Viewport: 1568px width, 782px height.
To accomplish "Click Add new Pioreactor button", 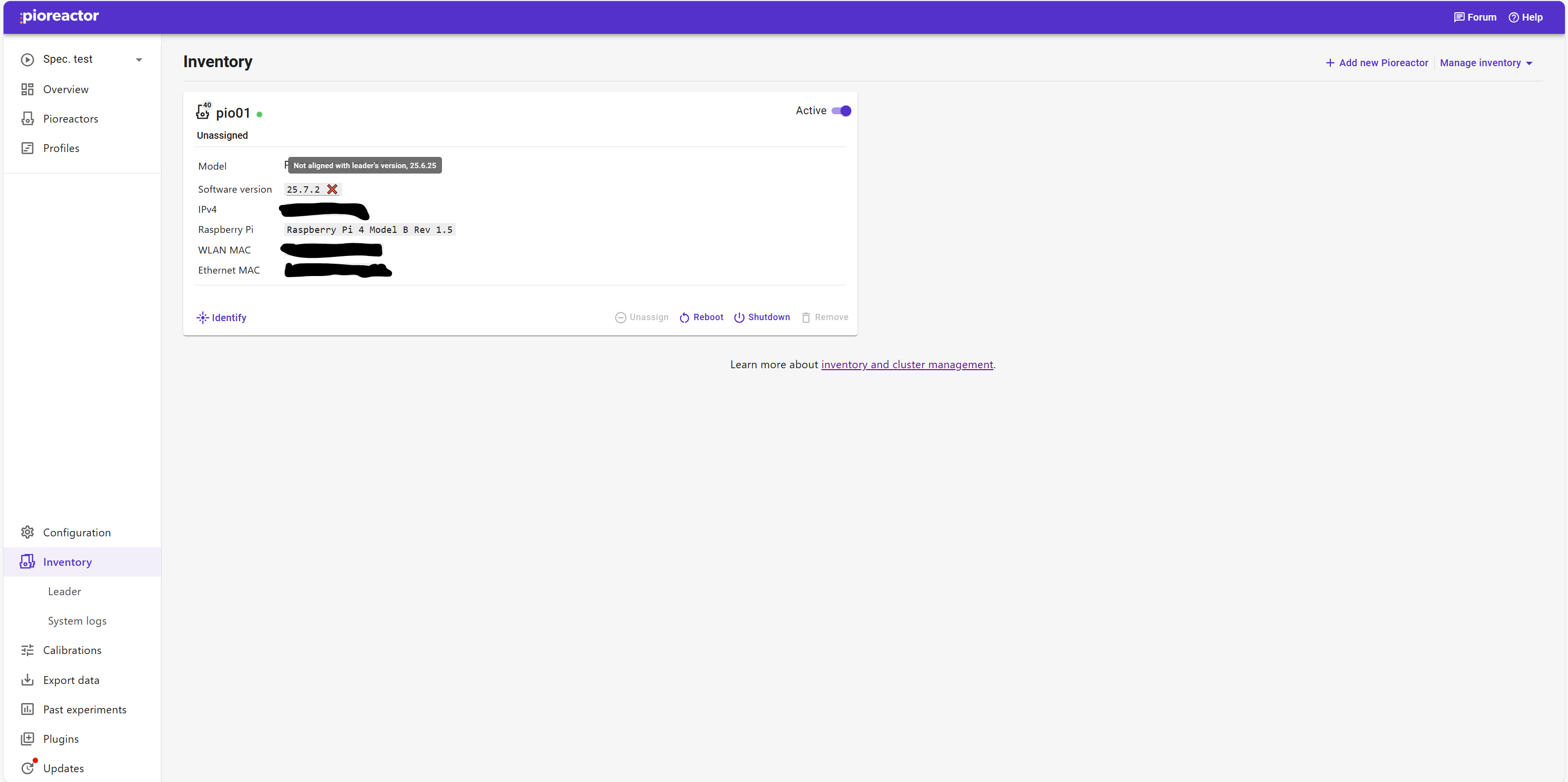I will 1376,63.
